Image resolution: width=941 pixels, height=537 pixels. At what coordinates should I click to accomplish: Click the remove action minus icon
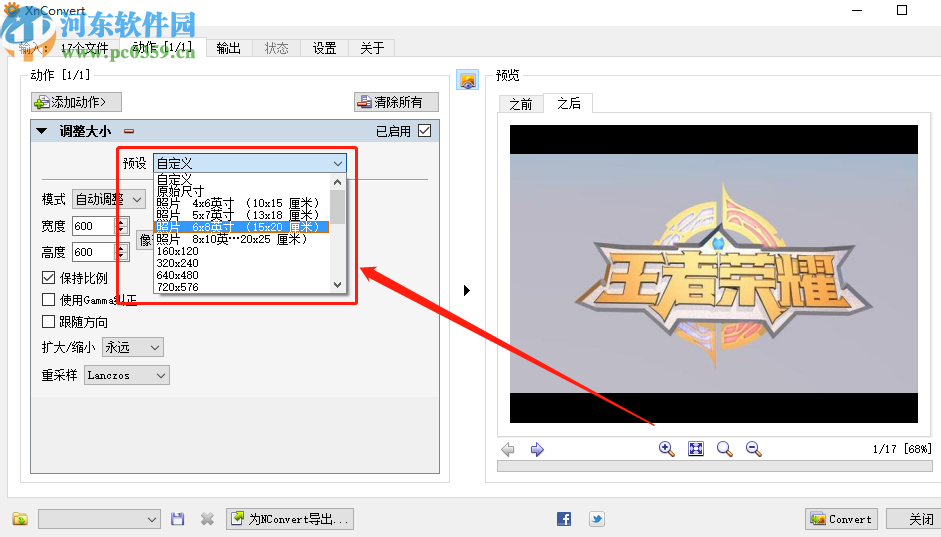129,131
